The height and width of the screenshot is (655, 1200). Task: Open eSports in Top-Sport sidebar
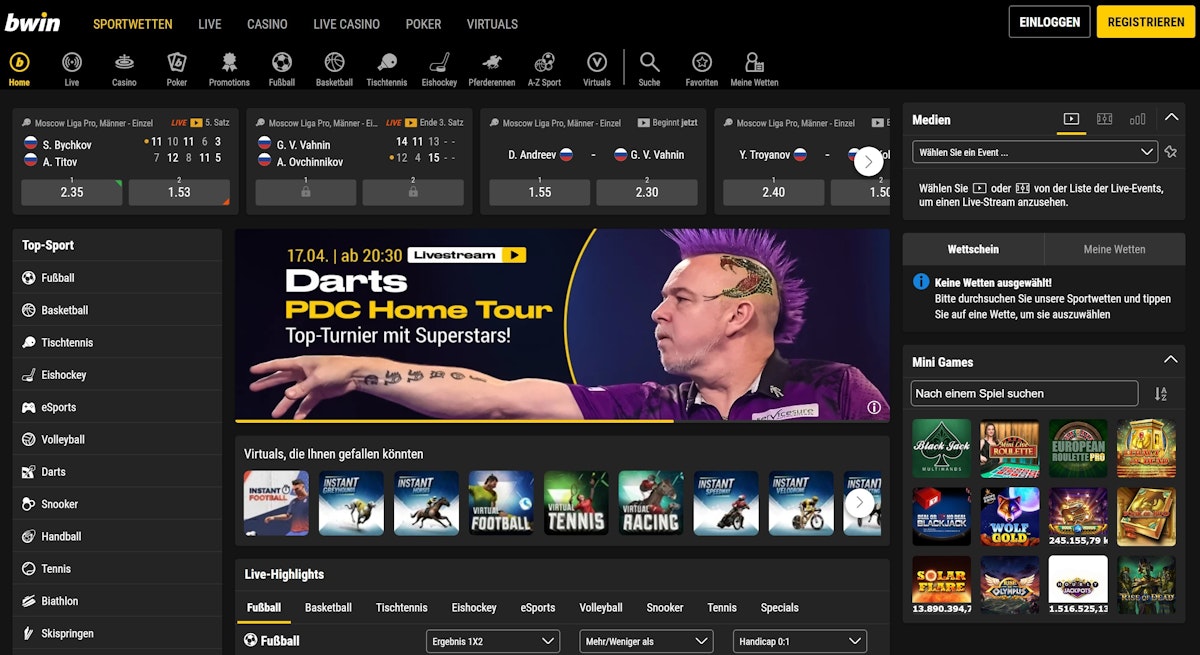117,407
